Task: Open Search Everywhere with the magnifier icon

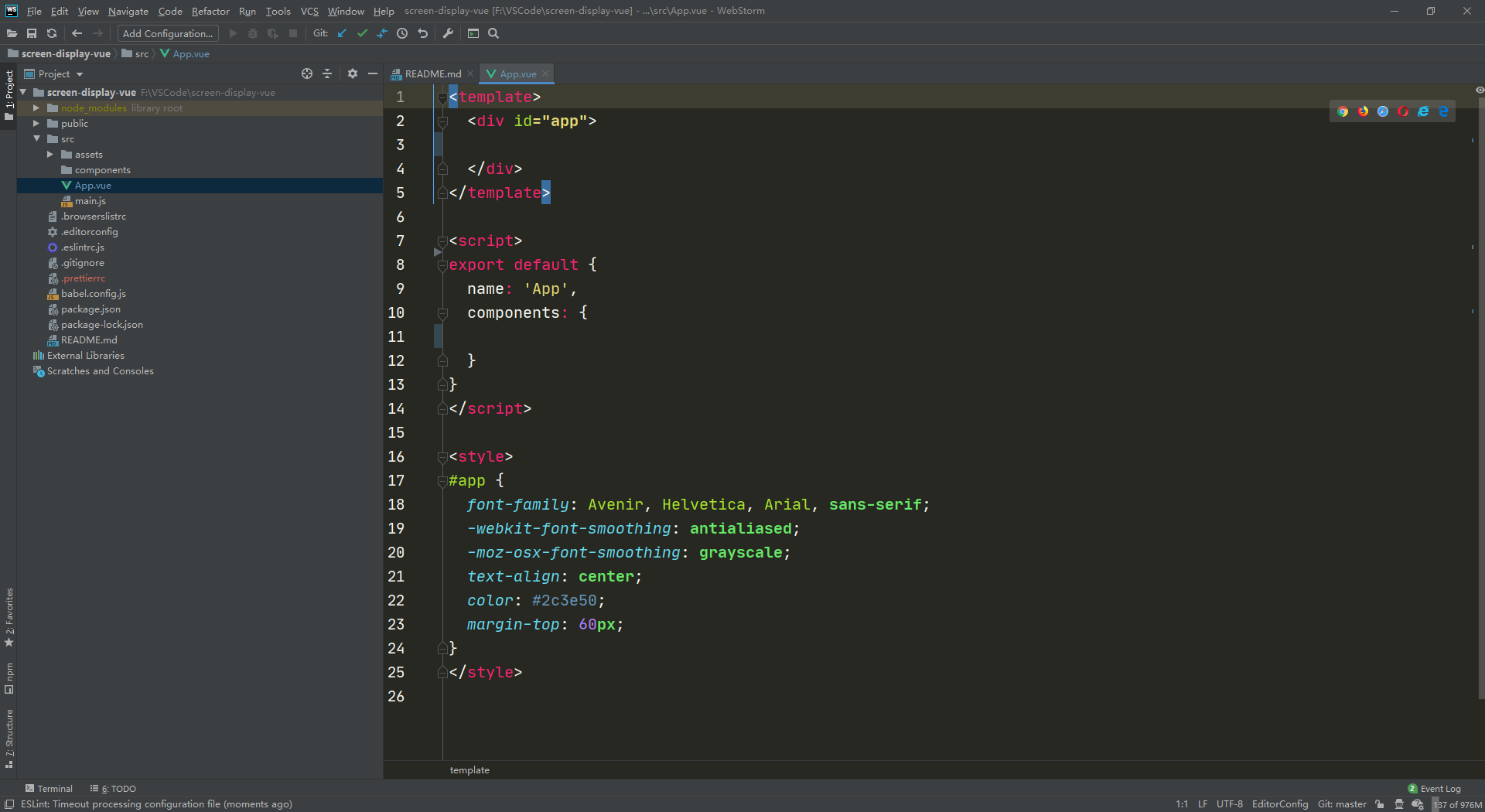Action: click(x=493, y=33)
